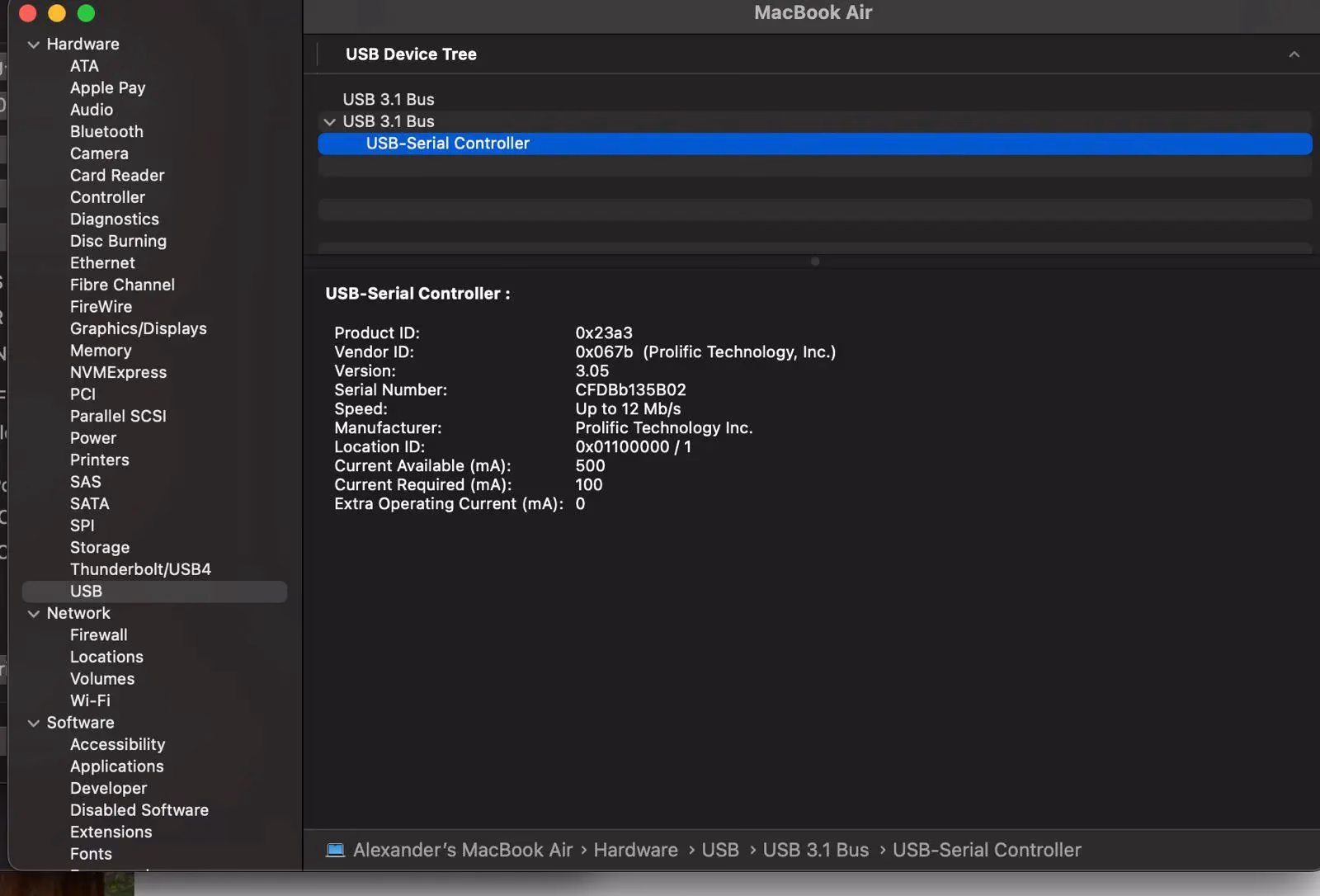Viewport: 1320px width, 896px height.
Task: Click Alexander's MacBook Air in path bar
Action: [x=462, y=850]
